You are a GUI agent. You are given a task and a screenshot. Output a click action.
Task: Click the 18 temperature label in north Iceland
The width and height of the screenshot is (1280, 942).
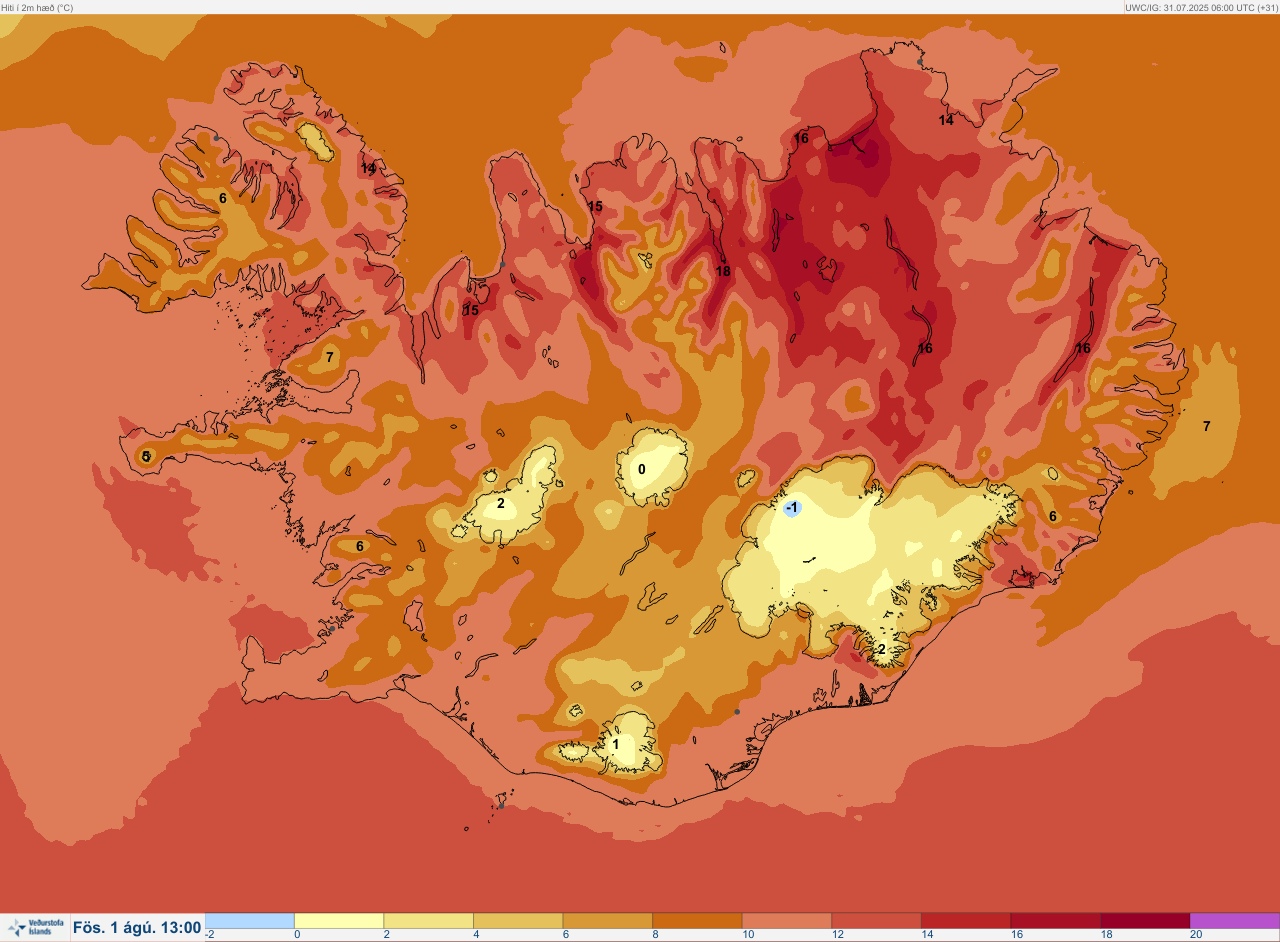tap(723, 271)
